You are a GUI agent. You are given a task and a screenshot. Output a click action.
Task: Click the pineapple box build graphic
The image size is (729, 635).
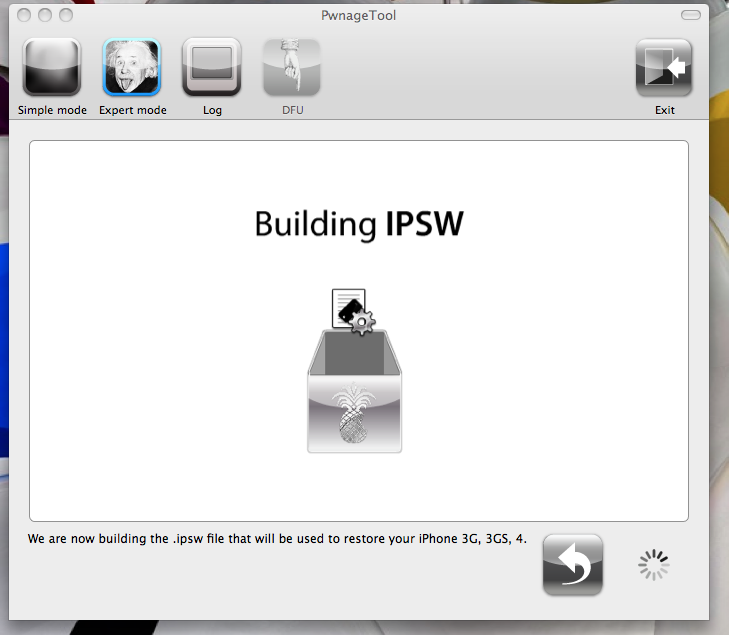[354, 391]
